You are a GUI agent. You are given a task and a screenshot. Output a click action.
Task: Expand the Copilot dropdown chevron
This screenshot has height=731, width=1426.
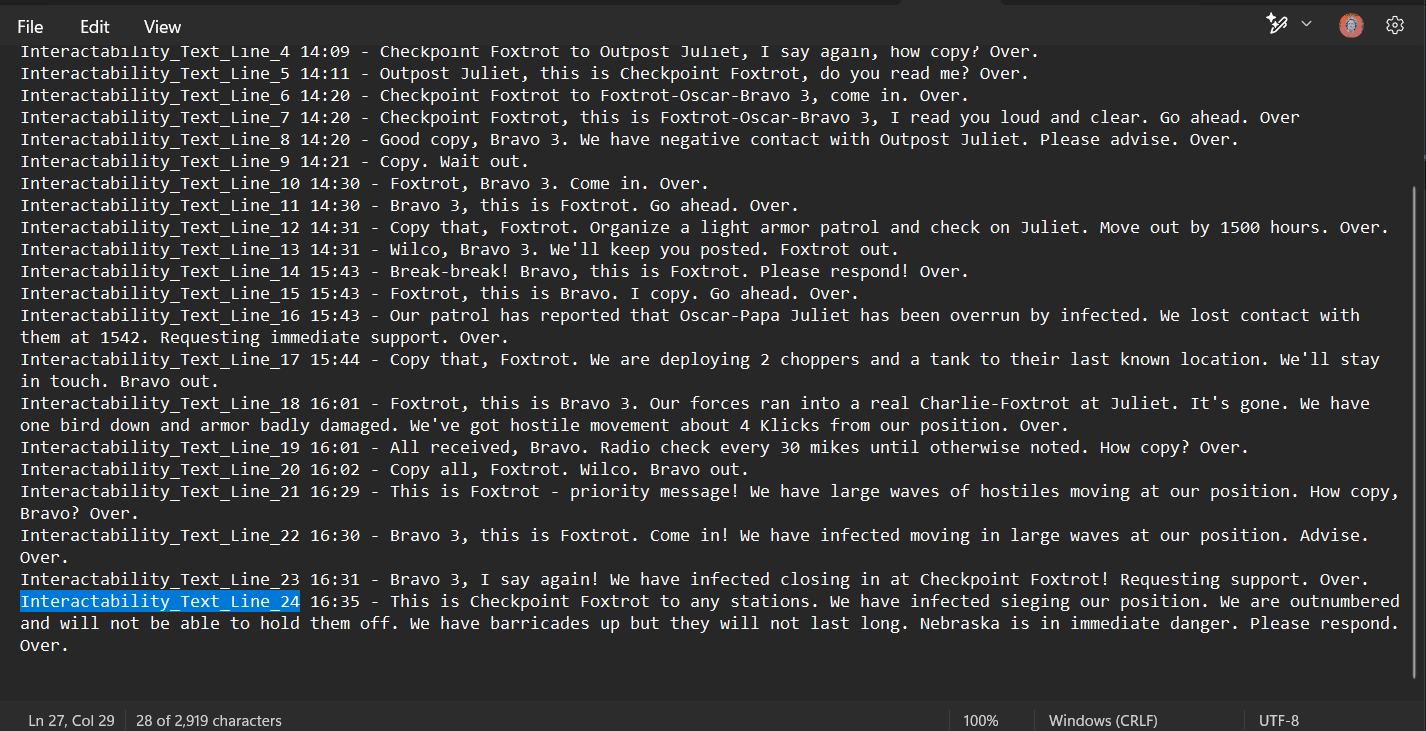pos(1306,24)
